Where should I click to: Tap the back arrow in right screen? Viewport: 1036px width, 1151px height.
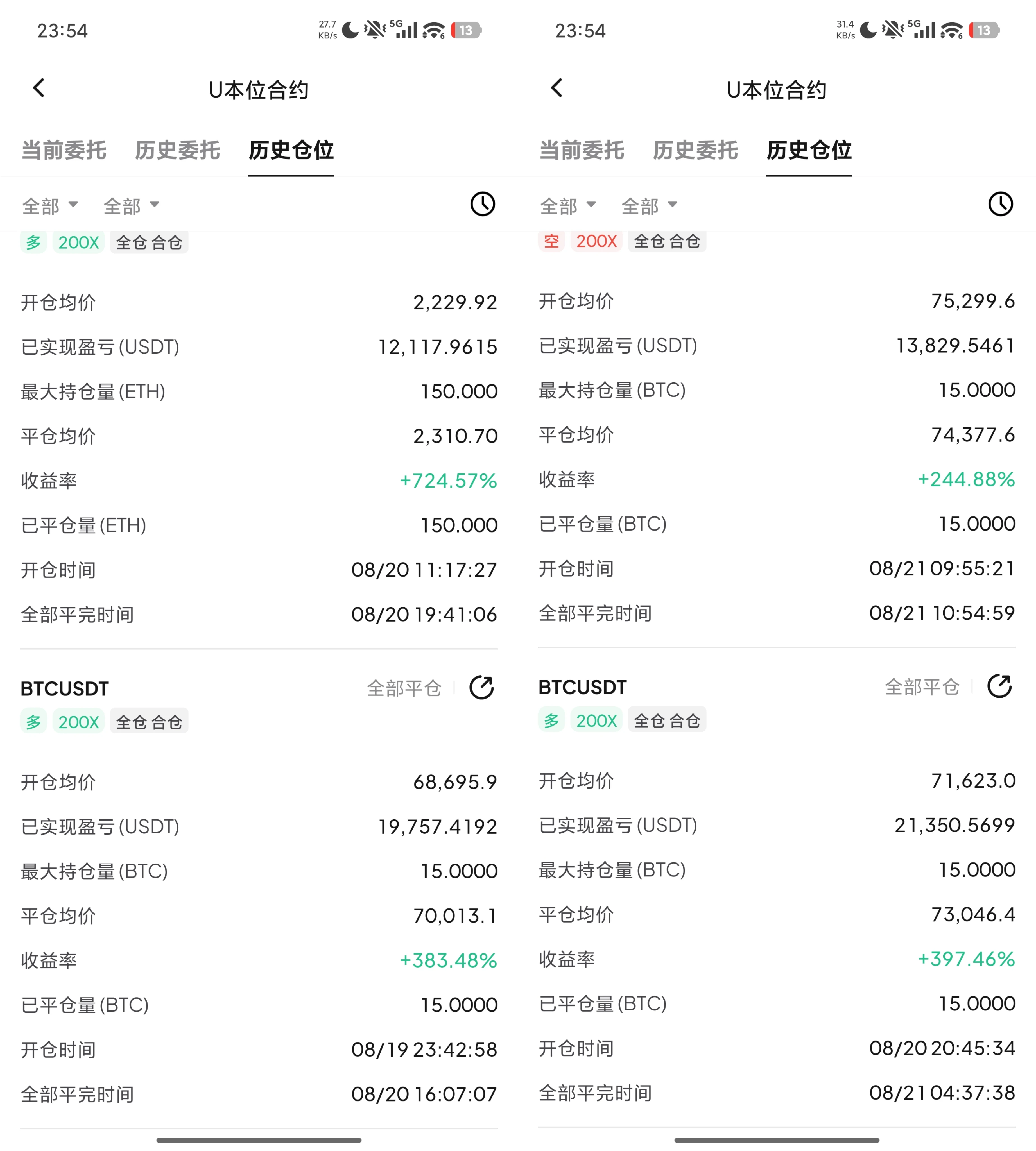tap(557, 88)
